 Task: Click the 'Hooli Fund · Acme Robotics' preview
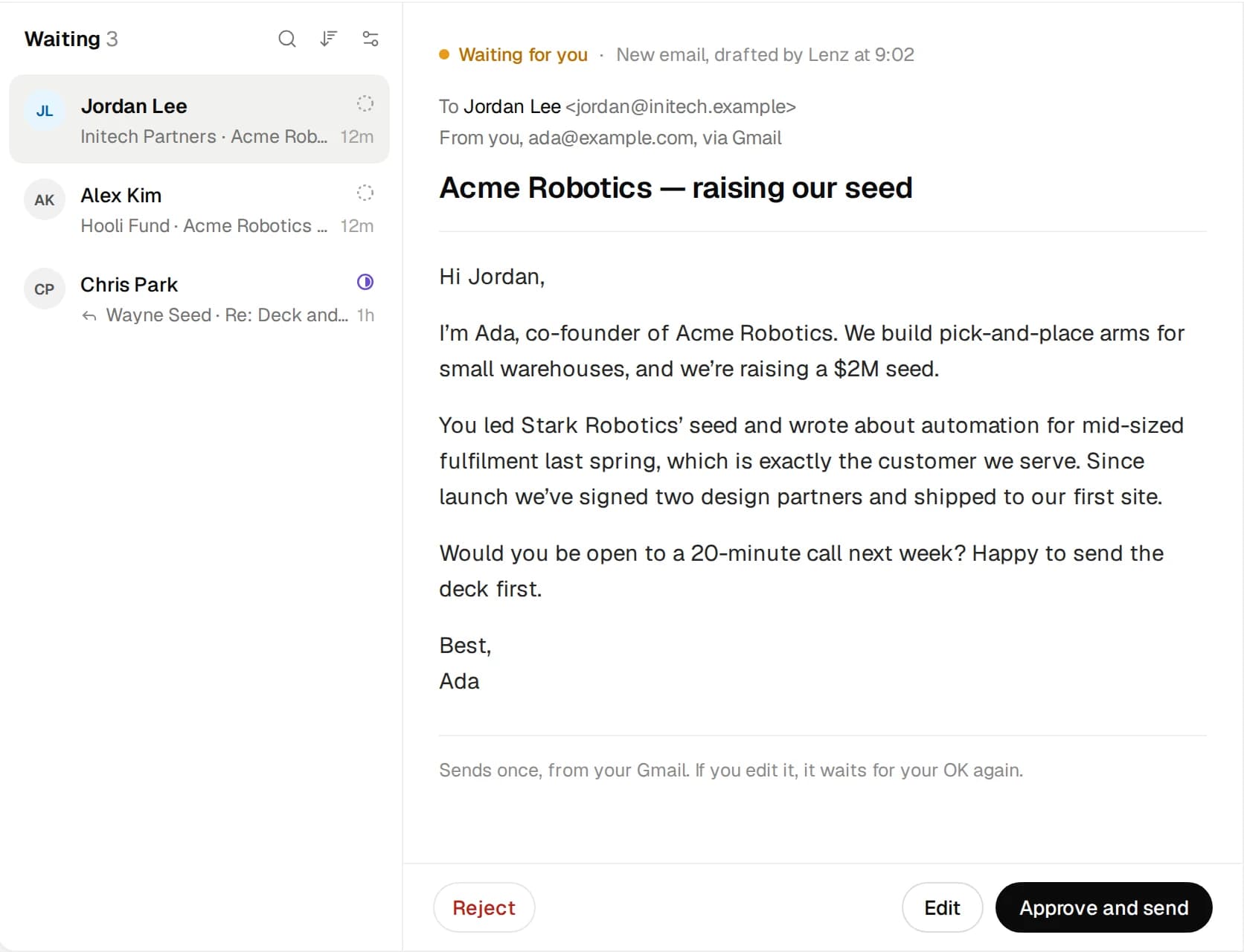[x=204, y=226]
